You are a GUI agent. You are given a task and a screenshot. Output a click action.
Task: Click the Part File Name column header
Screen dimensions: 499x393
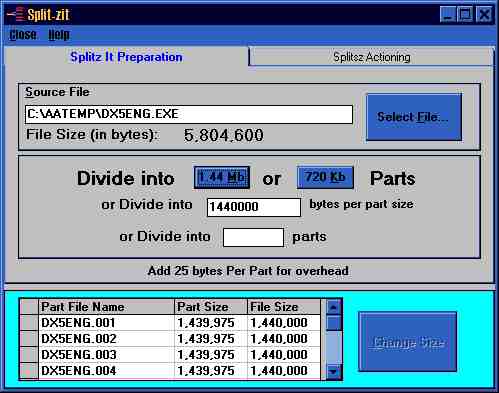point(106,307)
